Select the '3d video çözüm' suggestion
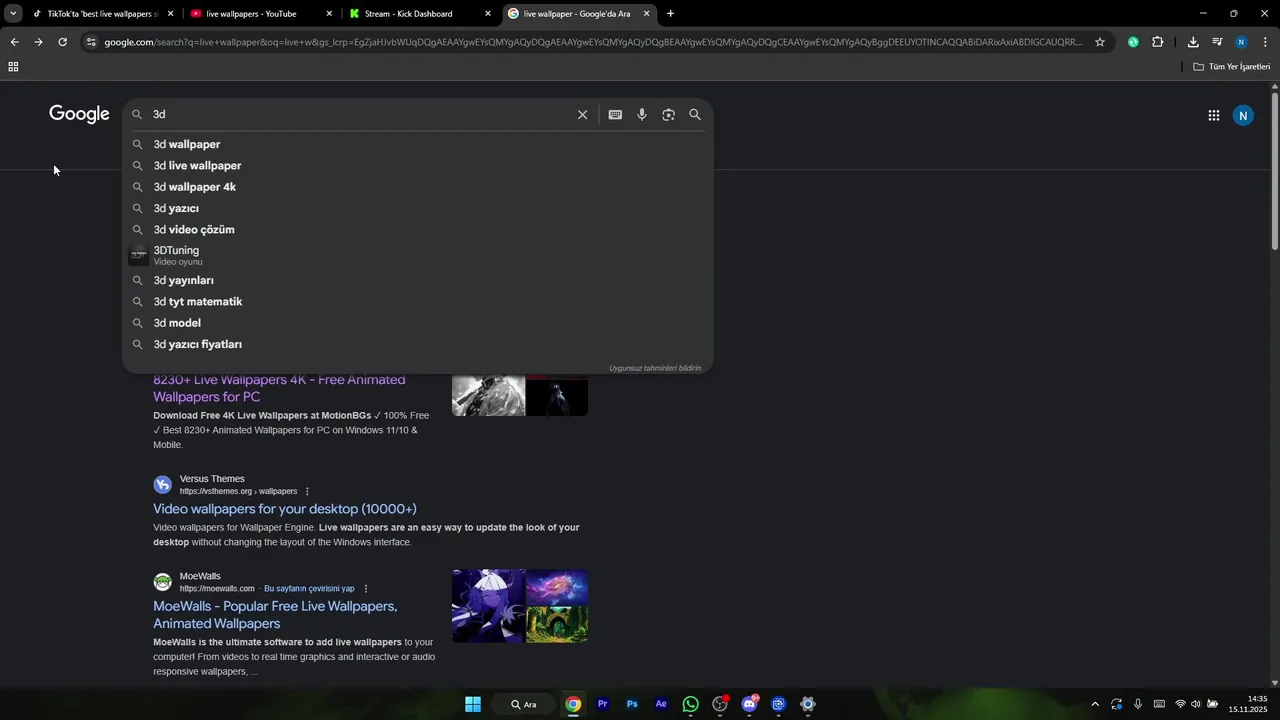Viewport: 1280px width, 720px height. [x=418, y=230]
